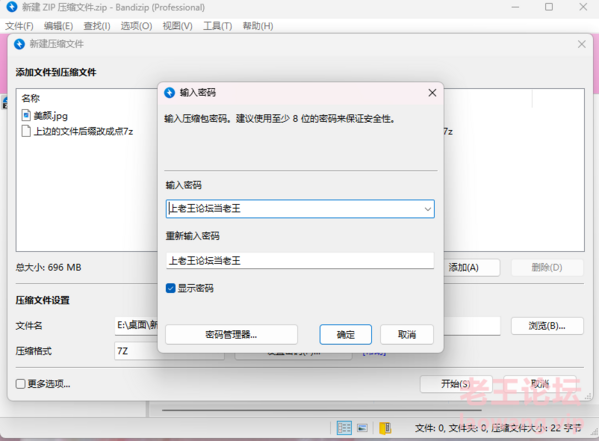Click the blank file icon for 上边的文件后缀改成点7z

[x=26, y=131]
